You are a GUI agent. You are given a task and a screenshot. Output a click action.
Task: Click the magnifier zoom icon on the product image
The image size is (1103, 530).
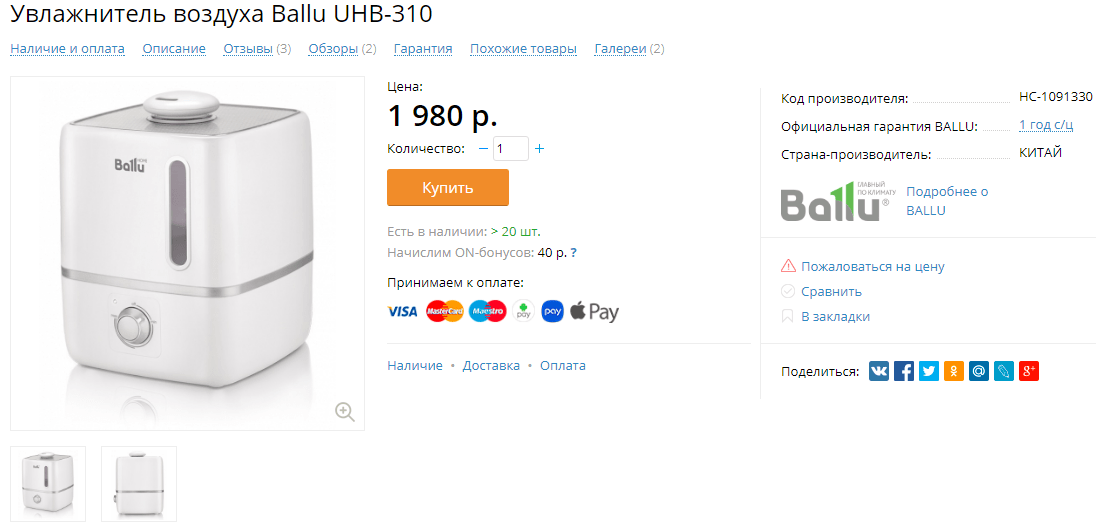point(345,412)
